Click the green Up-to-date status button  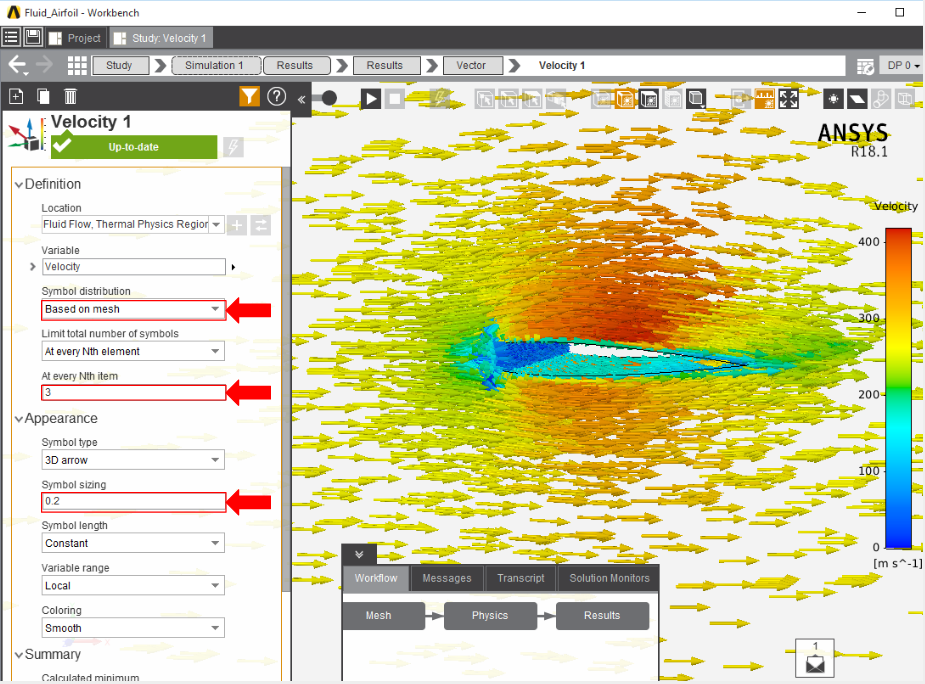pyautogui.click(x=134, y=147)
